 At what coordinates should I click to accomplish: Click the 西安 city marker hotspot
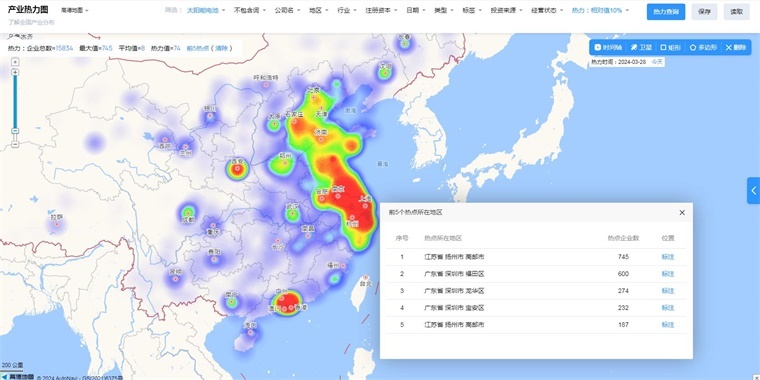click(x=237, y=169)
